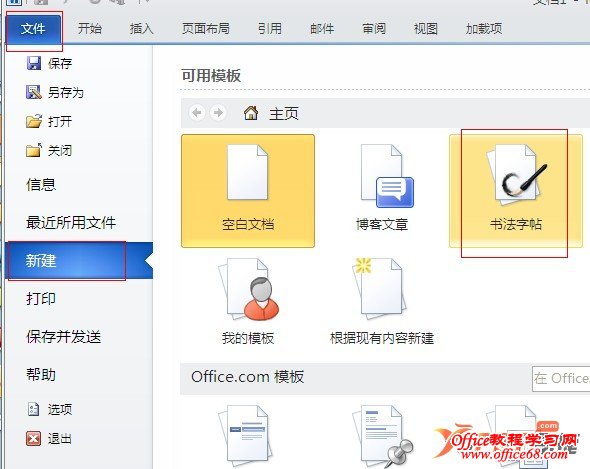The height and width of the screenshot is (469, 590).
Task: Click the Save floppy disk icon
Action: pos(34,63)
